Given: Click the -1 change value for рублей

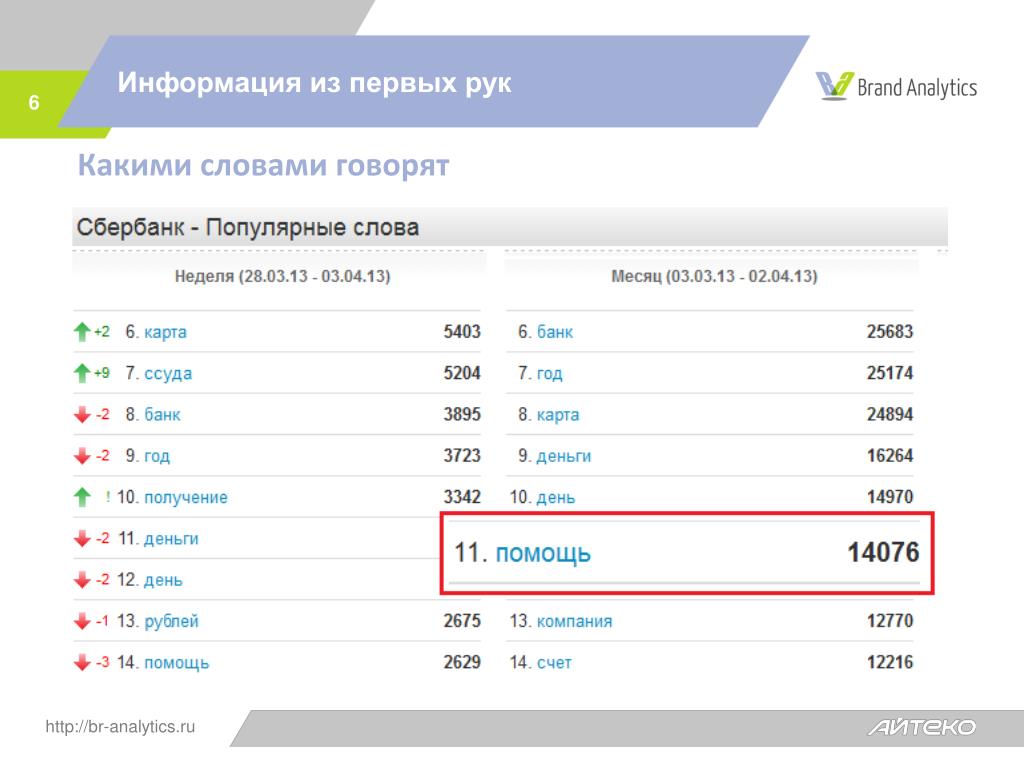Looking at the screenshot, I should [x=102, y=621].
